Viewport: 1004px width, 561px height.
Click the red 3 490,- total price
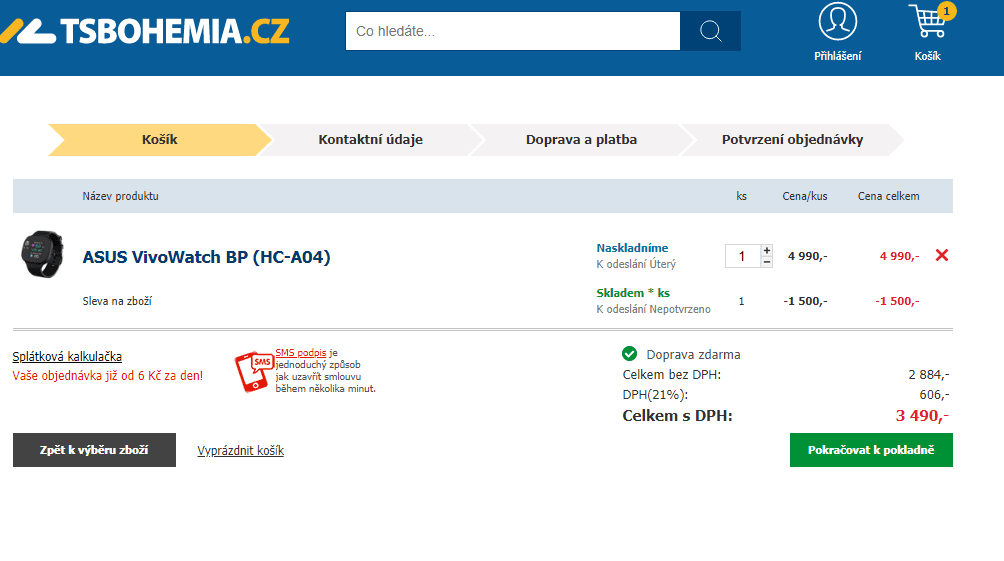922,416
